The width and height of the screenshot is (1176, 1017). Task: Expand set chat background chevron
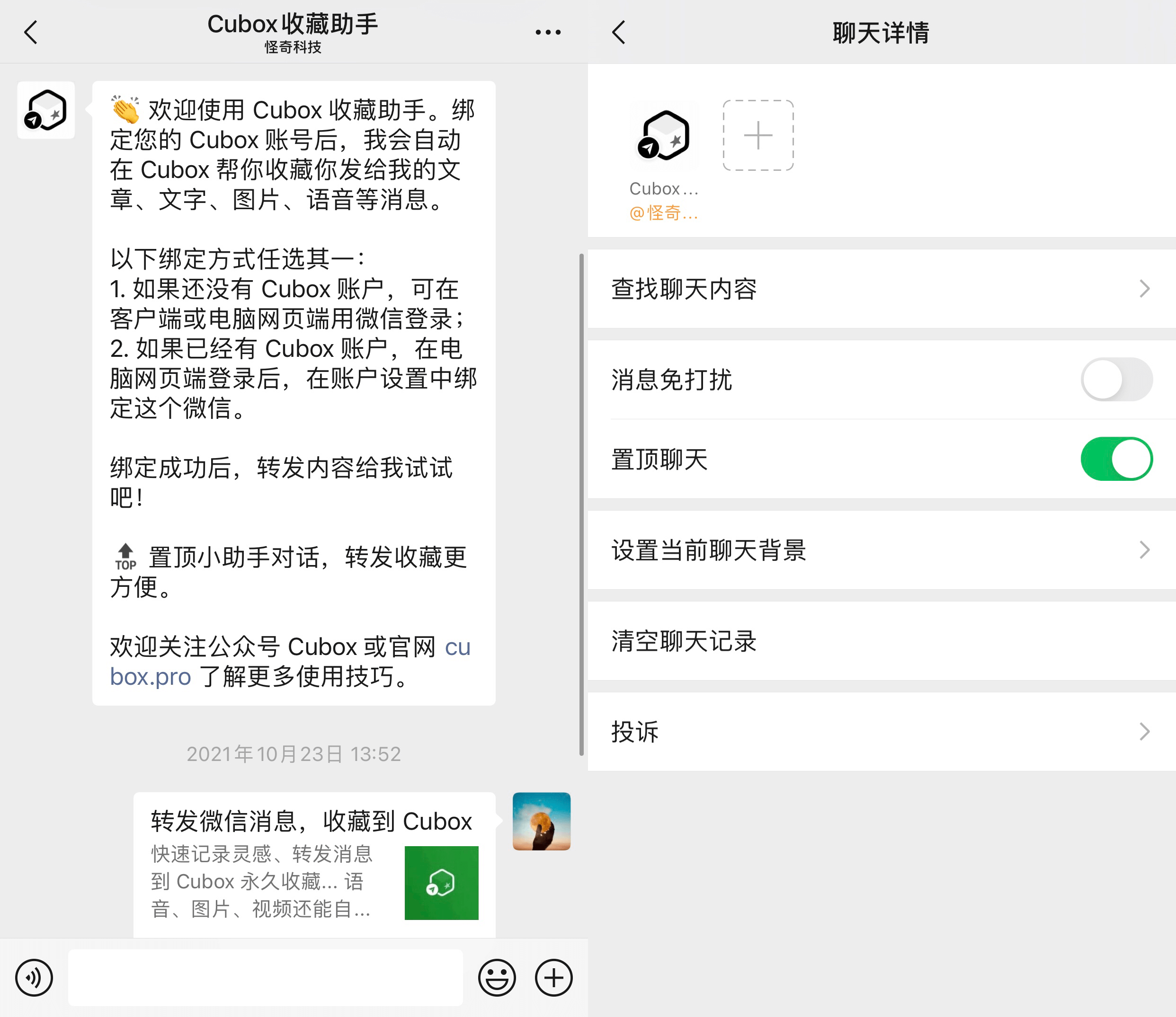pos(1144,550)
